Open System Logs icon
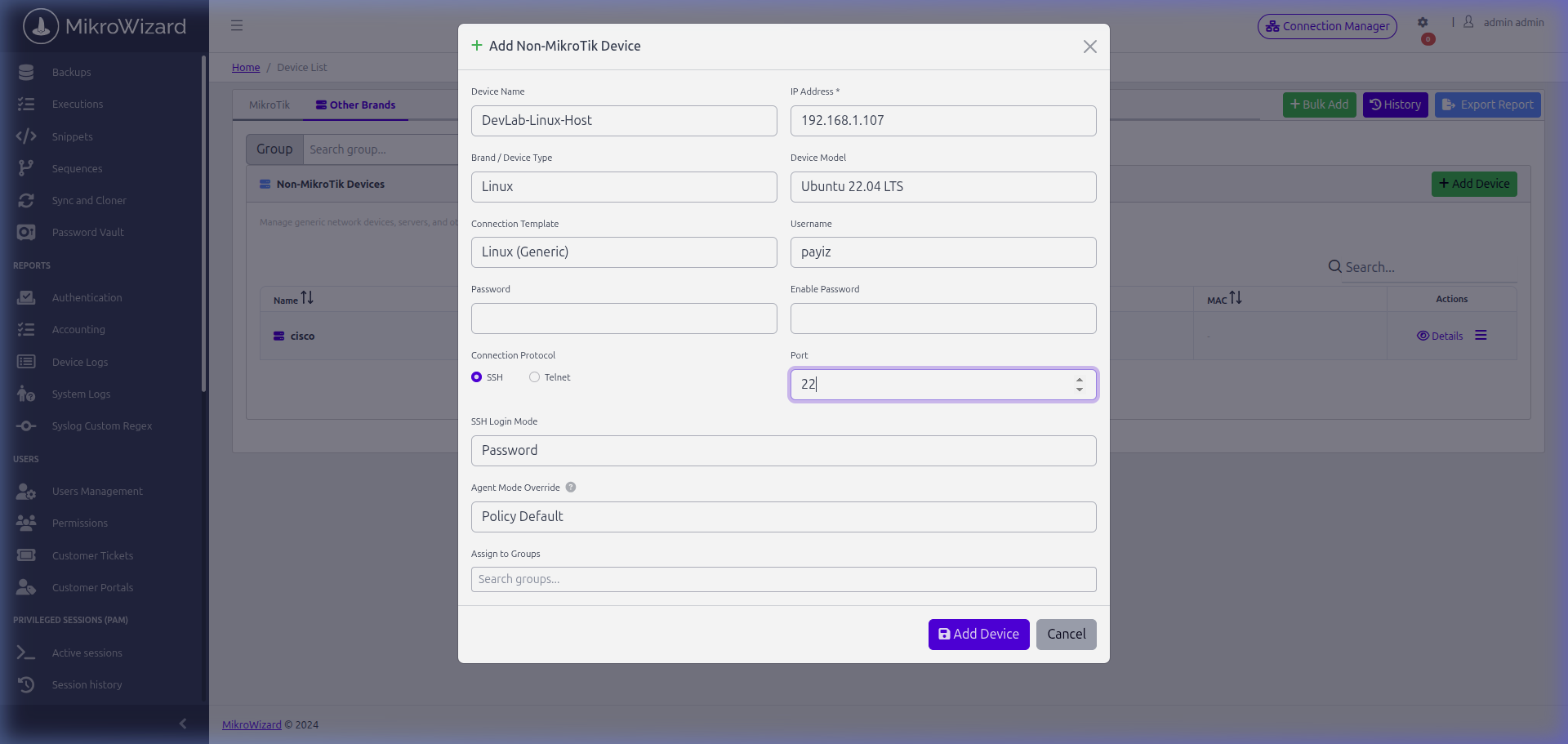Image resolution: width=1568 pixels, height=744 pixels. pos(26,394)
